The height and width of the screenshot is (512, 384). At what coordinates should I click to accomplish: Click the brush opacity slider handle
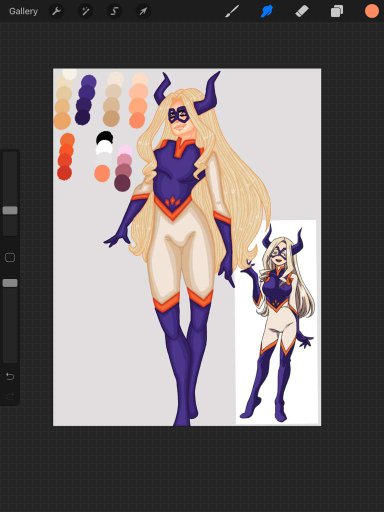coord(10,283)
